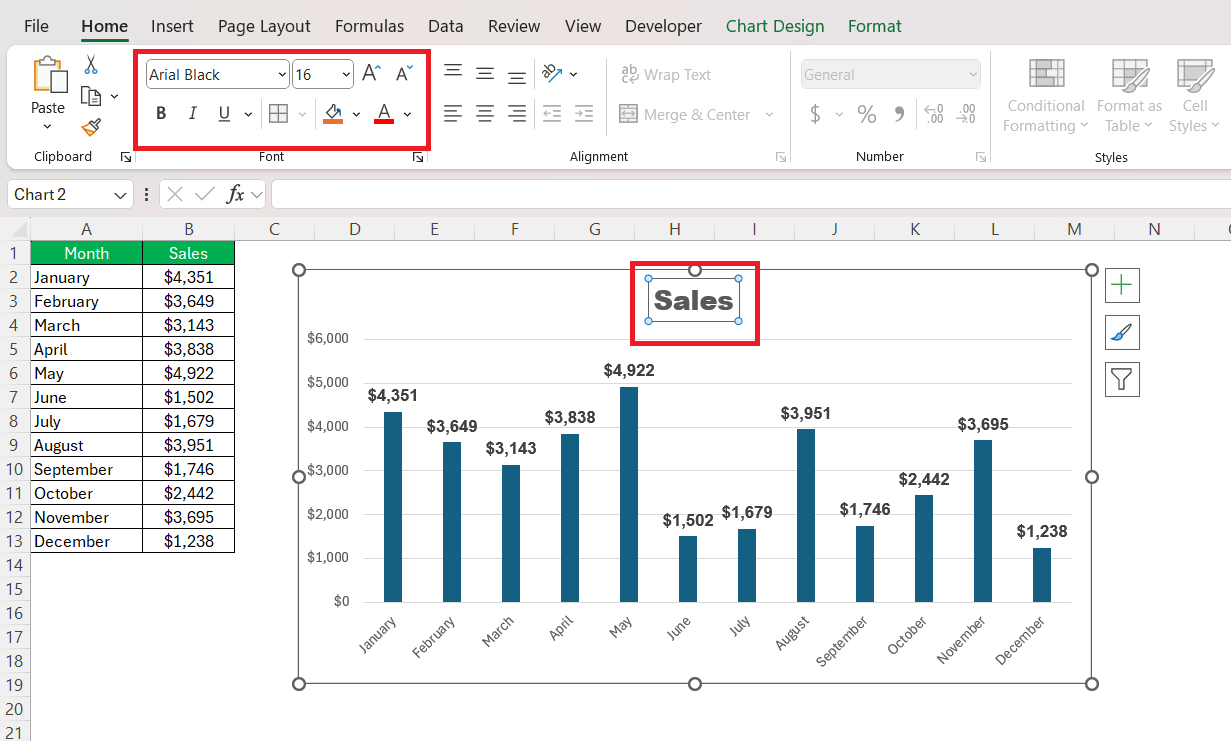Click the Borders grid icon

point(279,114)
